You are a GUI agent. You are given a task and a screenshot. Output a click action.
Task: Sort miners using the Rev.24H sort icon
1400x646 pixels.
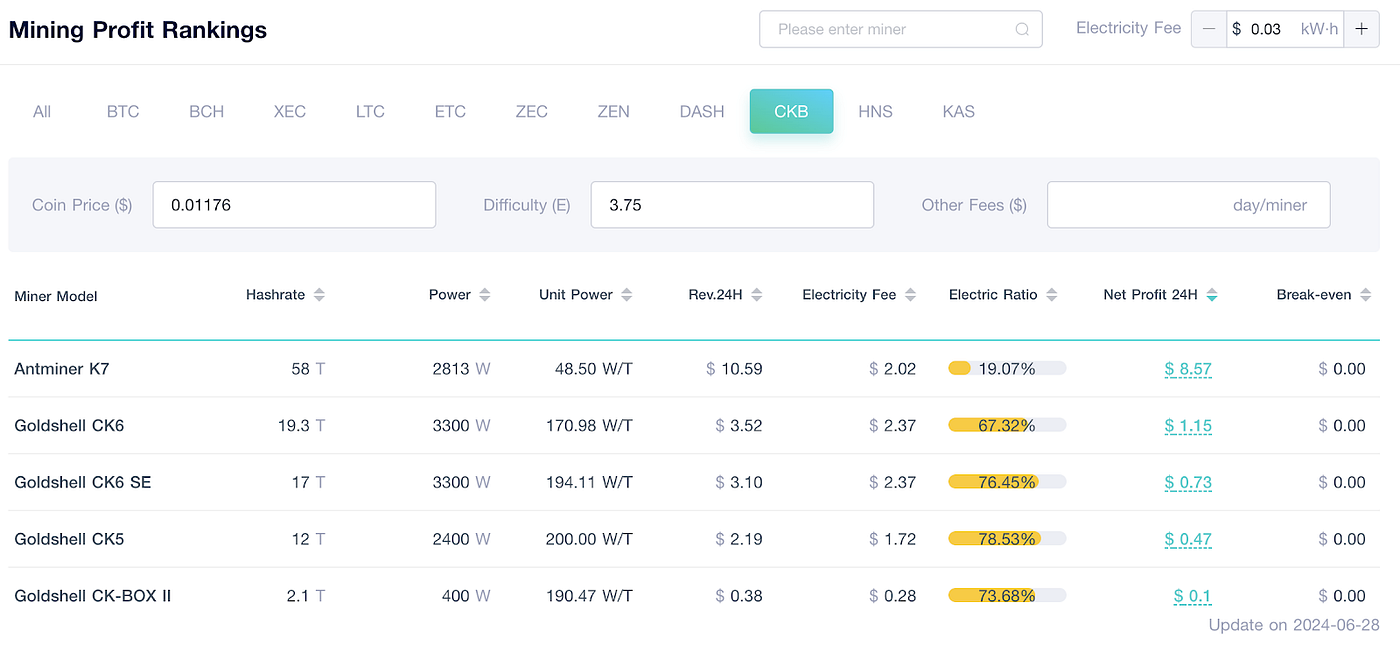tap(755, 294)
